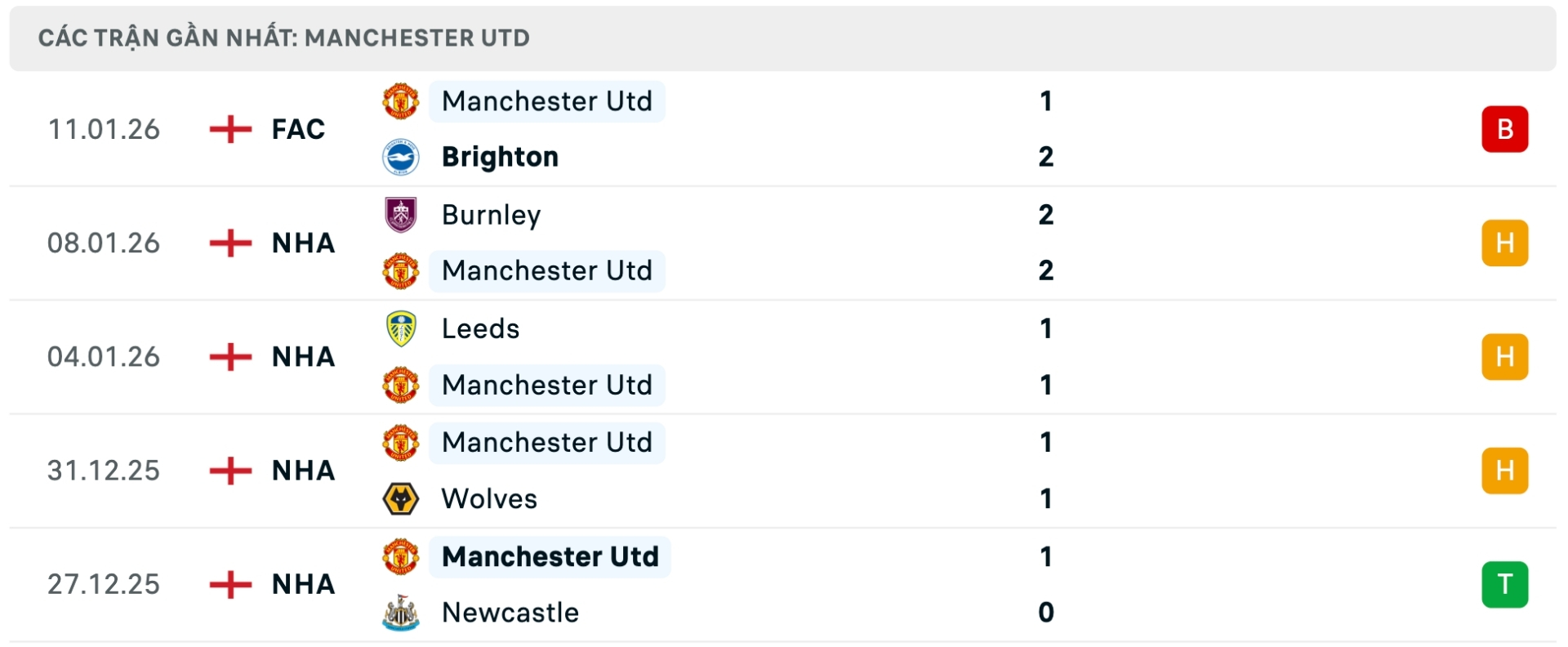Click the Newcastle club badge
This screenshot has height=647, width=1568.
tap(401, 613)
